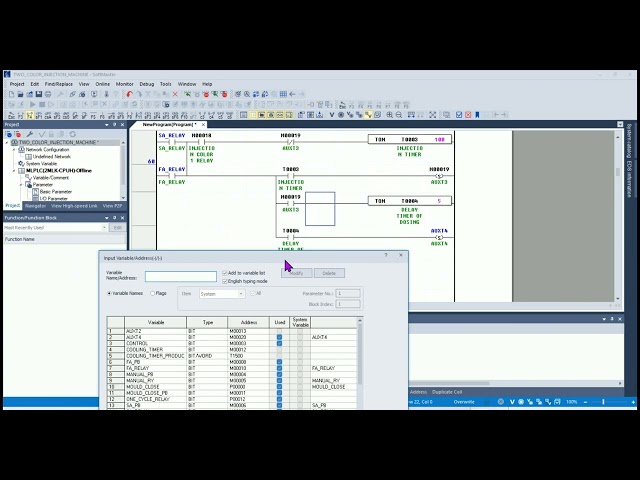Click the Zoom Out magnifier icon
The image size is (640, 480).
click(x=399, y=115)
